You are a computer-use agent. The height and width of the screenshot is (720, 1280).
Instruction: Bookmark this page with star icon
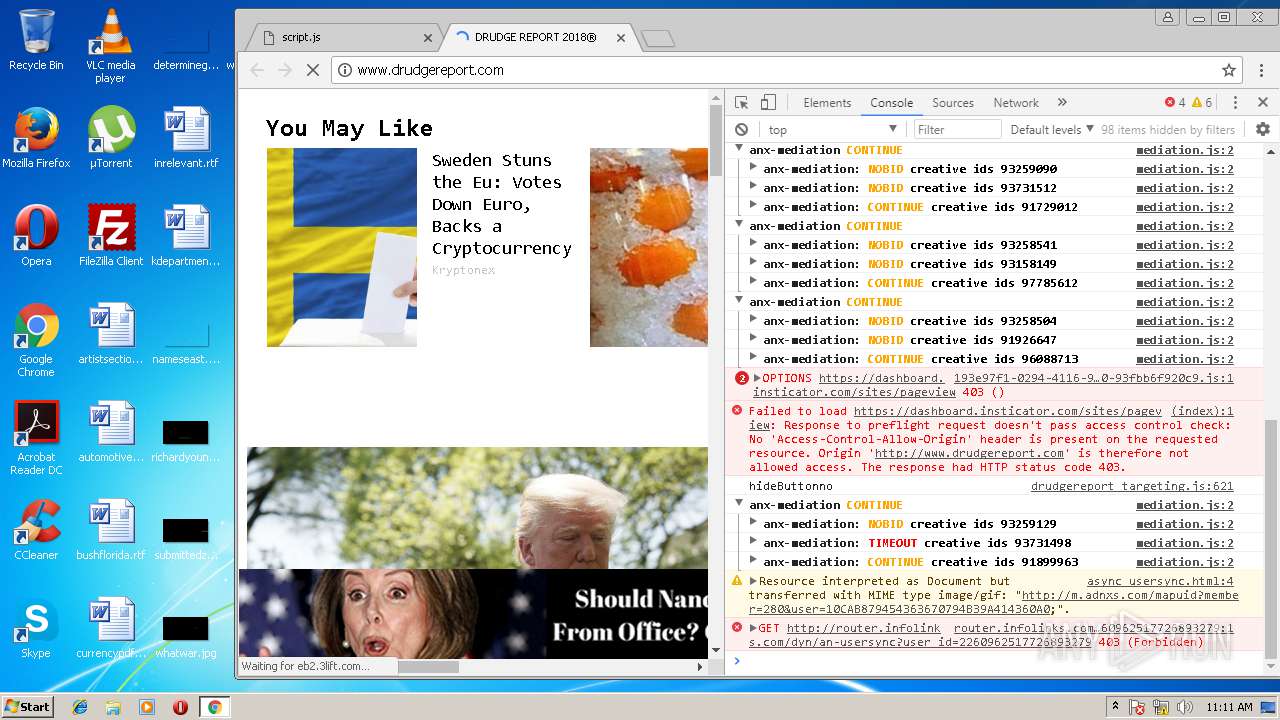click(x=1229, y=70)
